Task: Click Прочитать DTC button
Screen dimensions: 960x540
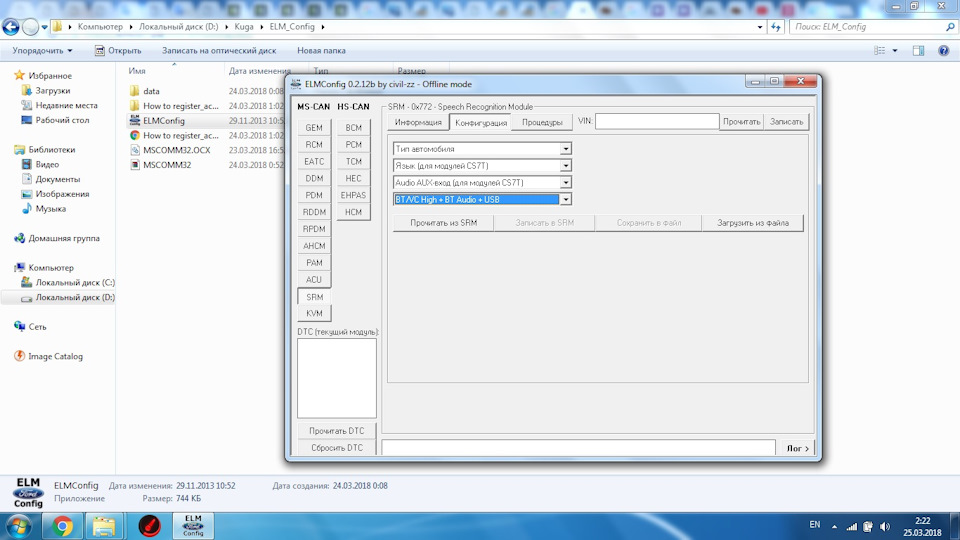Action: [x=337, y=430]
